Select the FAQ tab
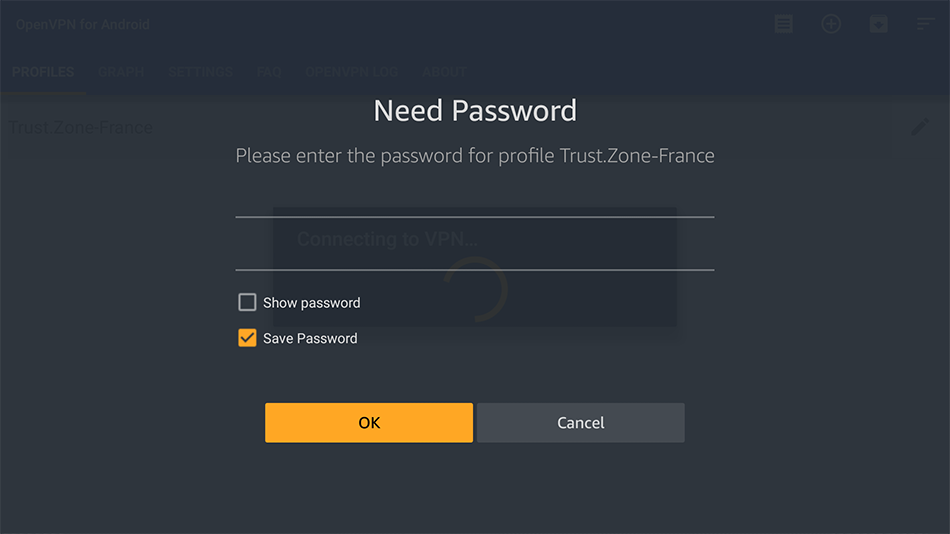 [269, 72]
